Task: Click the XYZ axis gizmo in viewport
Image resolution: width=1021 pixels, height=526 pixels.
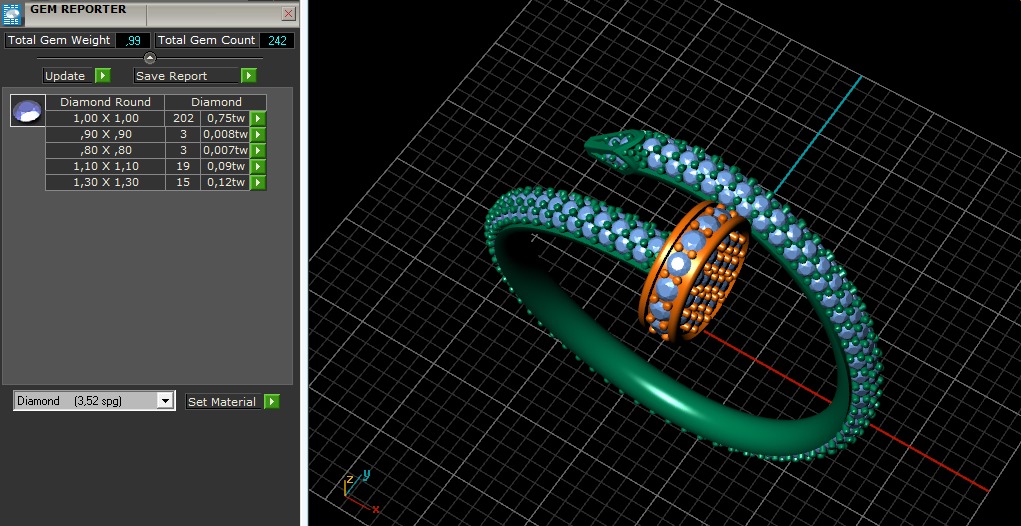Action: (x=361, y=491)
